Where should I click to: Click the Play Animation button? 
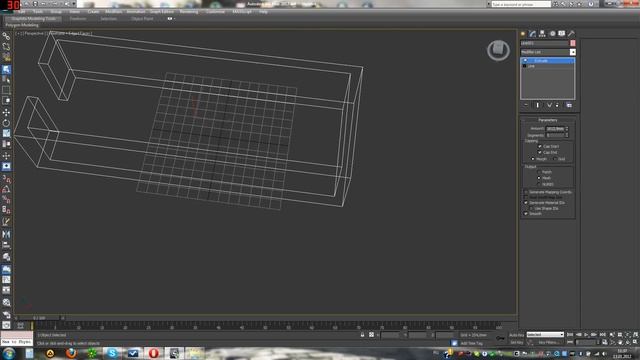(x=587, y=335)
